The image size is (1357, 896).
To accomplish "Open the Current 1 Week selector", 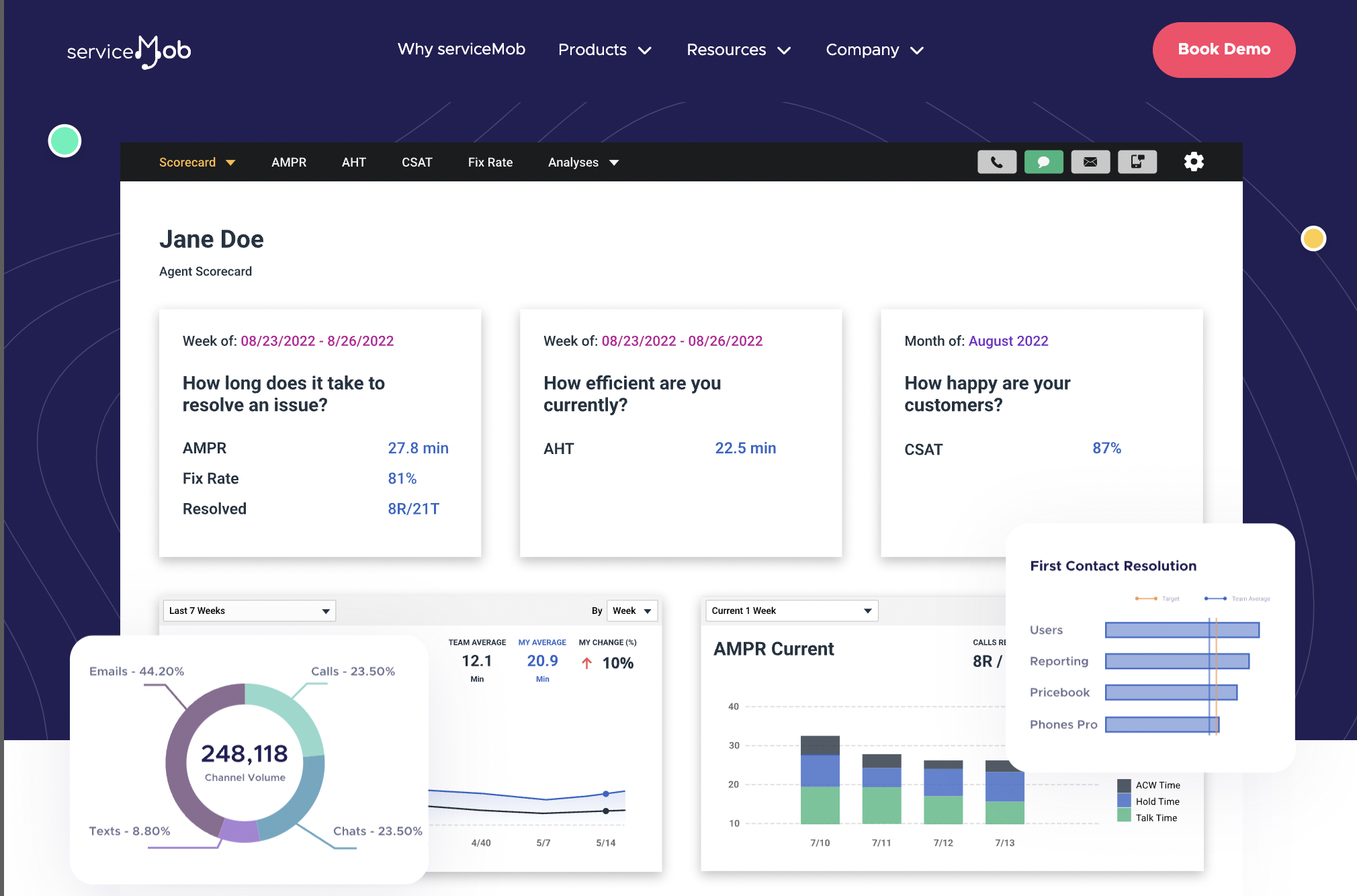I will 791,611.
